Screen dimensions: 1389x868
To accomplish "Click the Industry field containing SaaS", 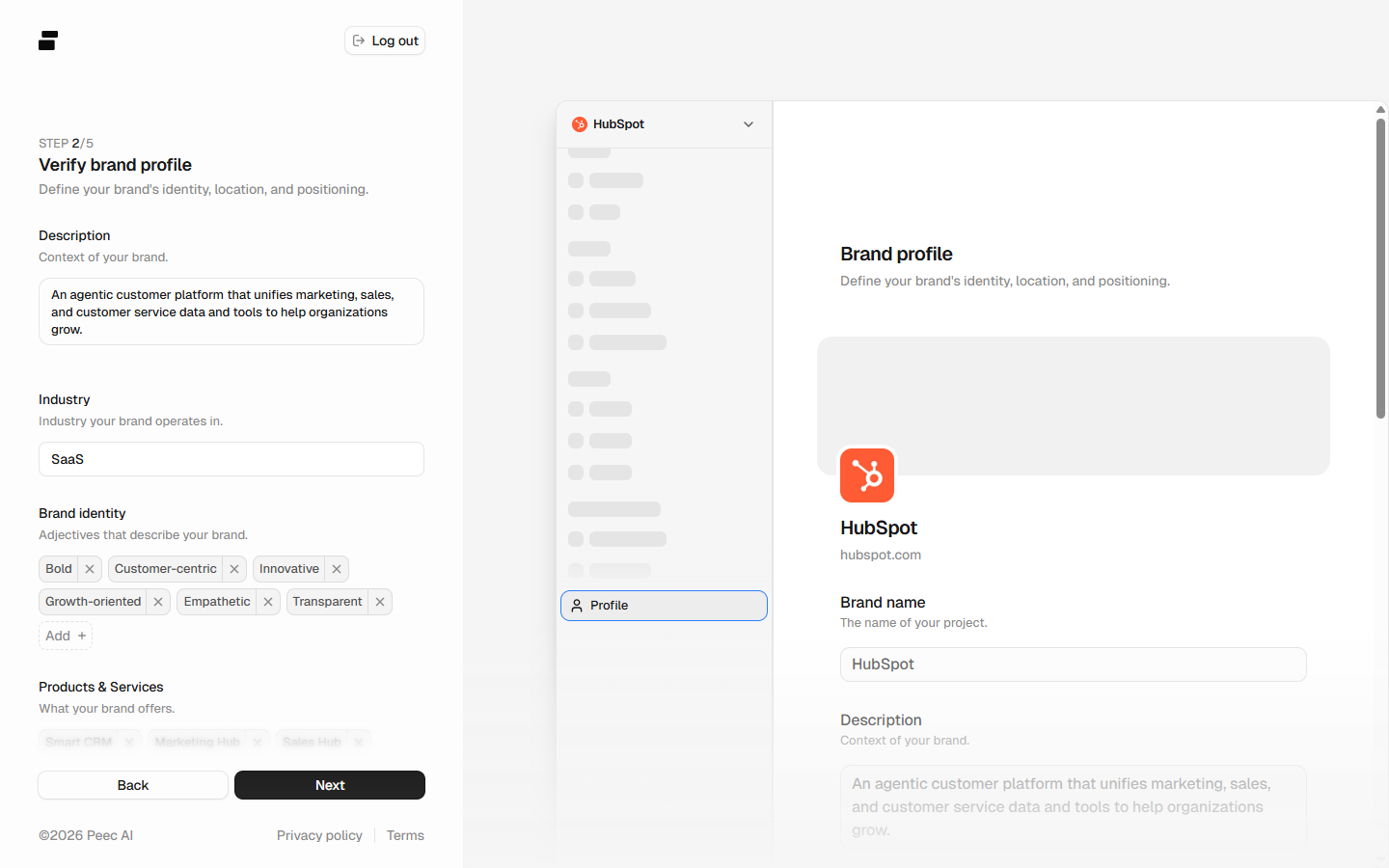I will [231, 459].
